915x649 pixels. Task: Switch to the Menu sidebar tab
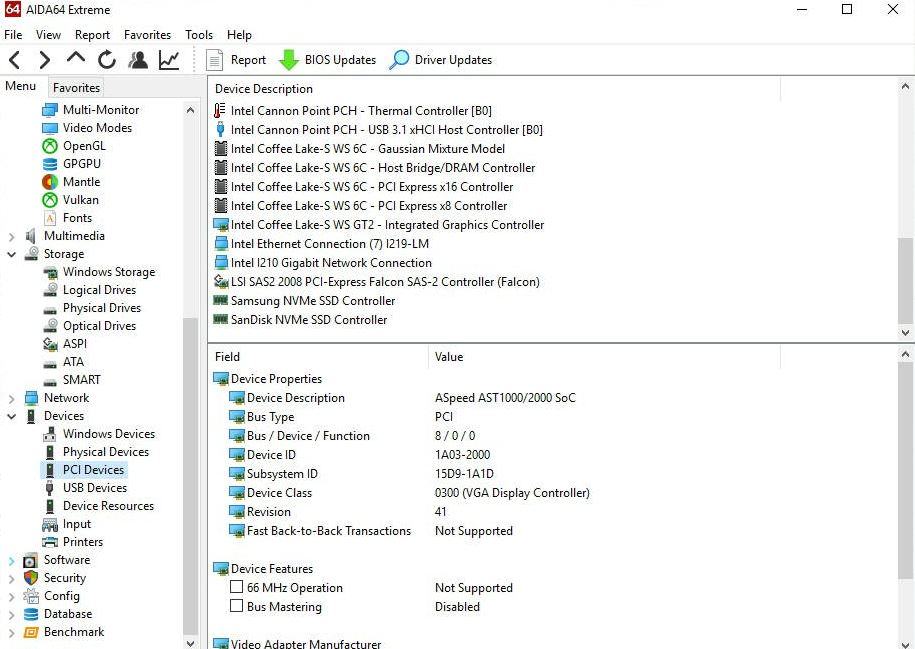(20, 86)
